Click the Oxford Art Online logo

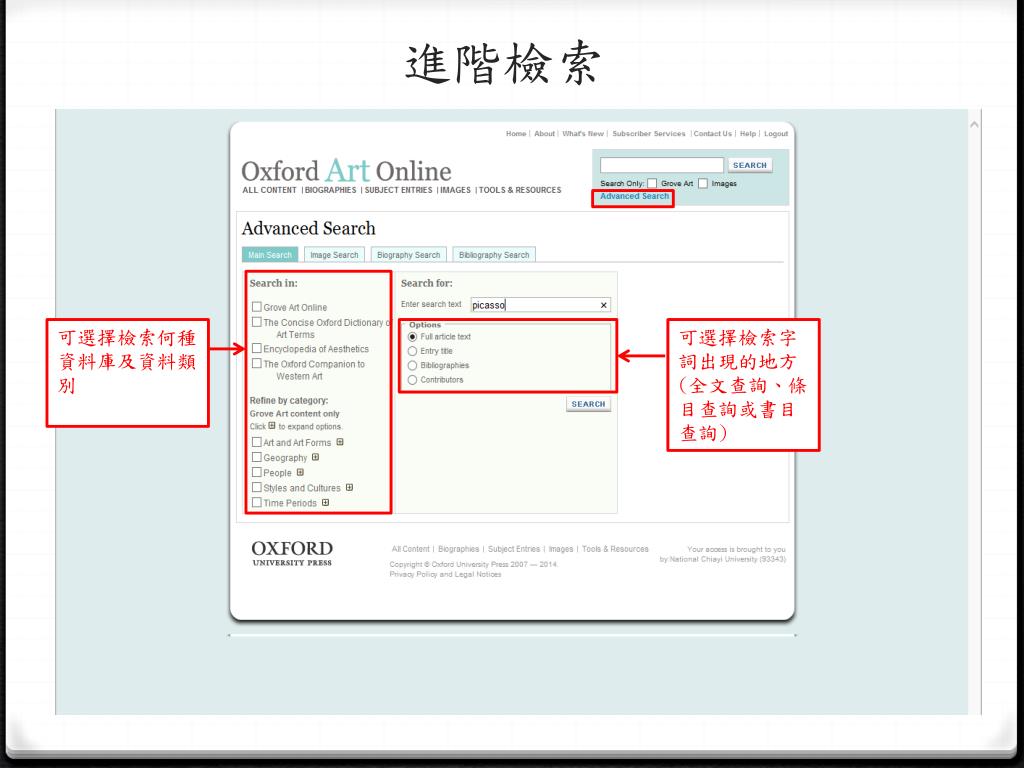pyautogui.click(x=346, y=170)
